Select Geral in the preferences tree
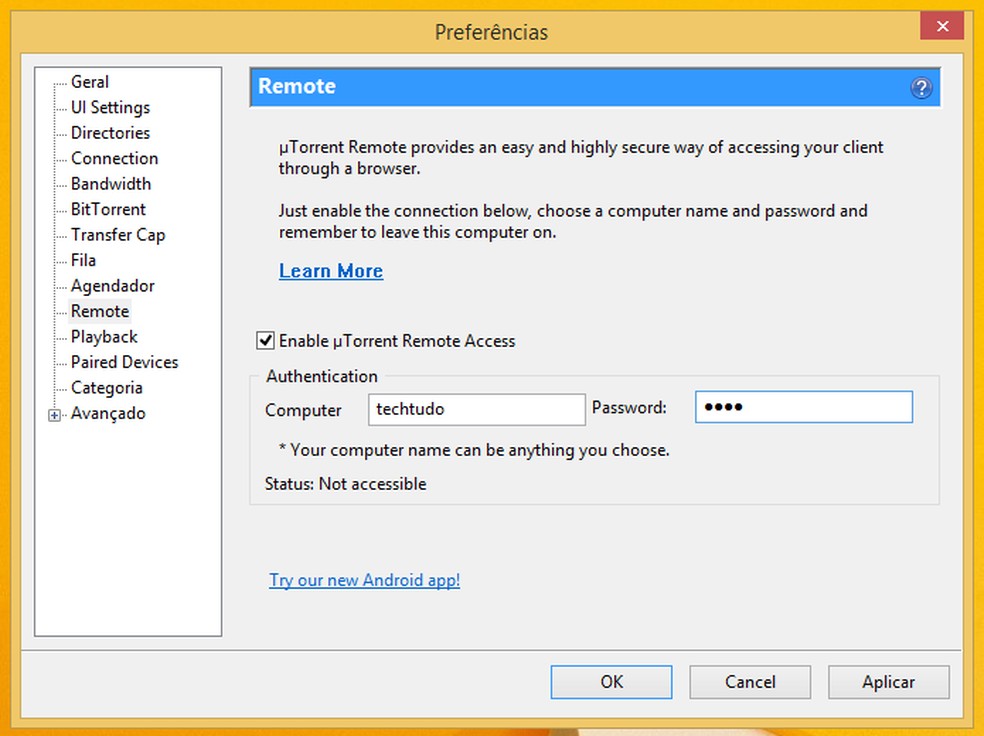The image size is (984, 736). (90, 82)
